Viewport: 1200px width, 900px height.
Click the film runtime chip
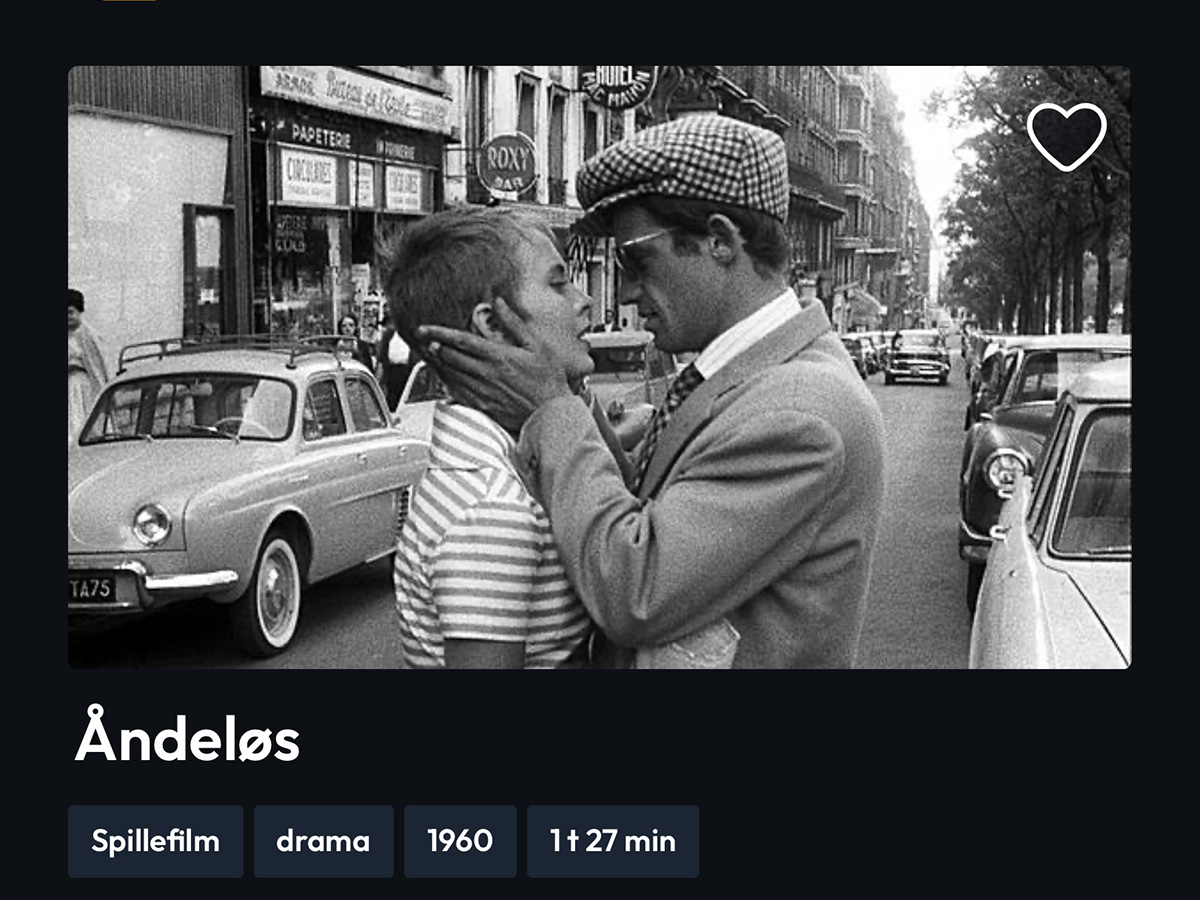(613, 841)
